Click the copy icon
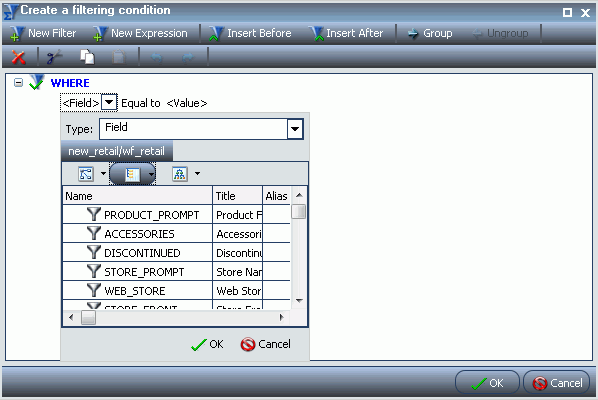 click(x=87, y=57)
